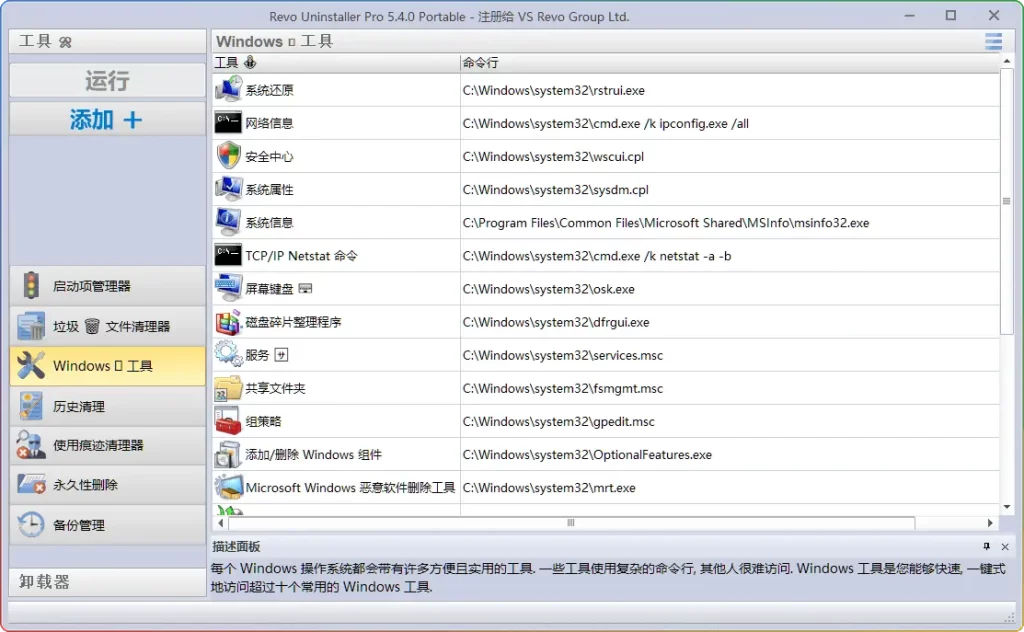Select the OptionalFeatures.exe command cell
Image resolution: width=1024 pixels, height=632 pixels.
(729, 454)
